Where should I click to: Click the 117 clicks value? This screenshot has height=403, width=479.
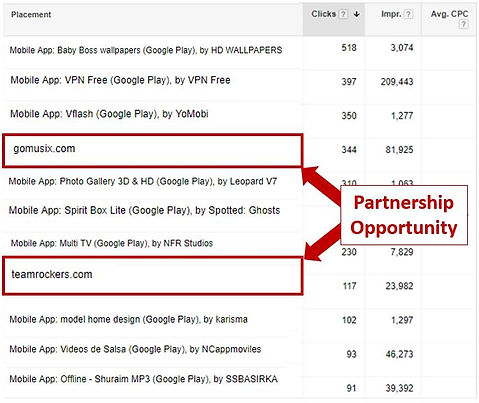[x=350, y=286]
